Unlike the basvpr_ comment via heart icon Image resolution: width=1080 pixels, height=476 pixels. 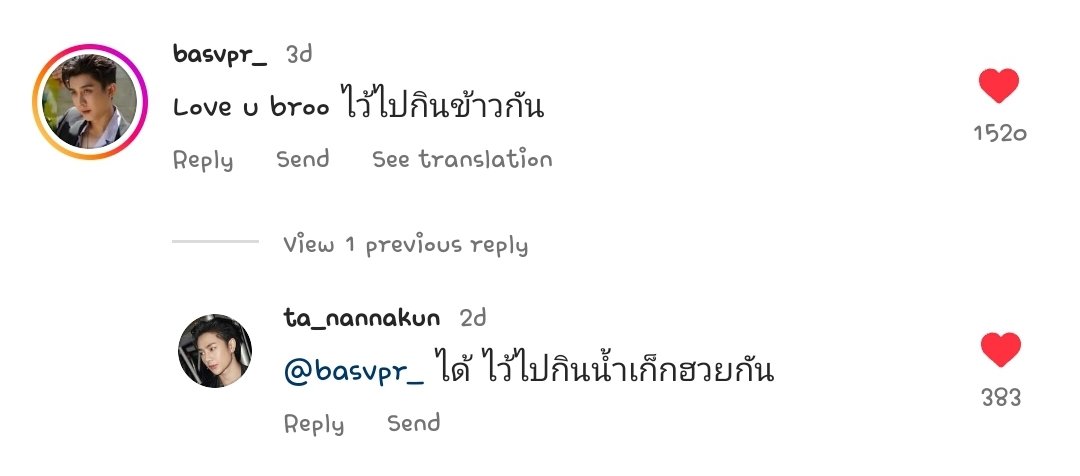[x=999, y=86]
